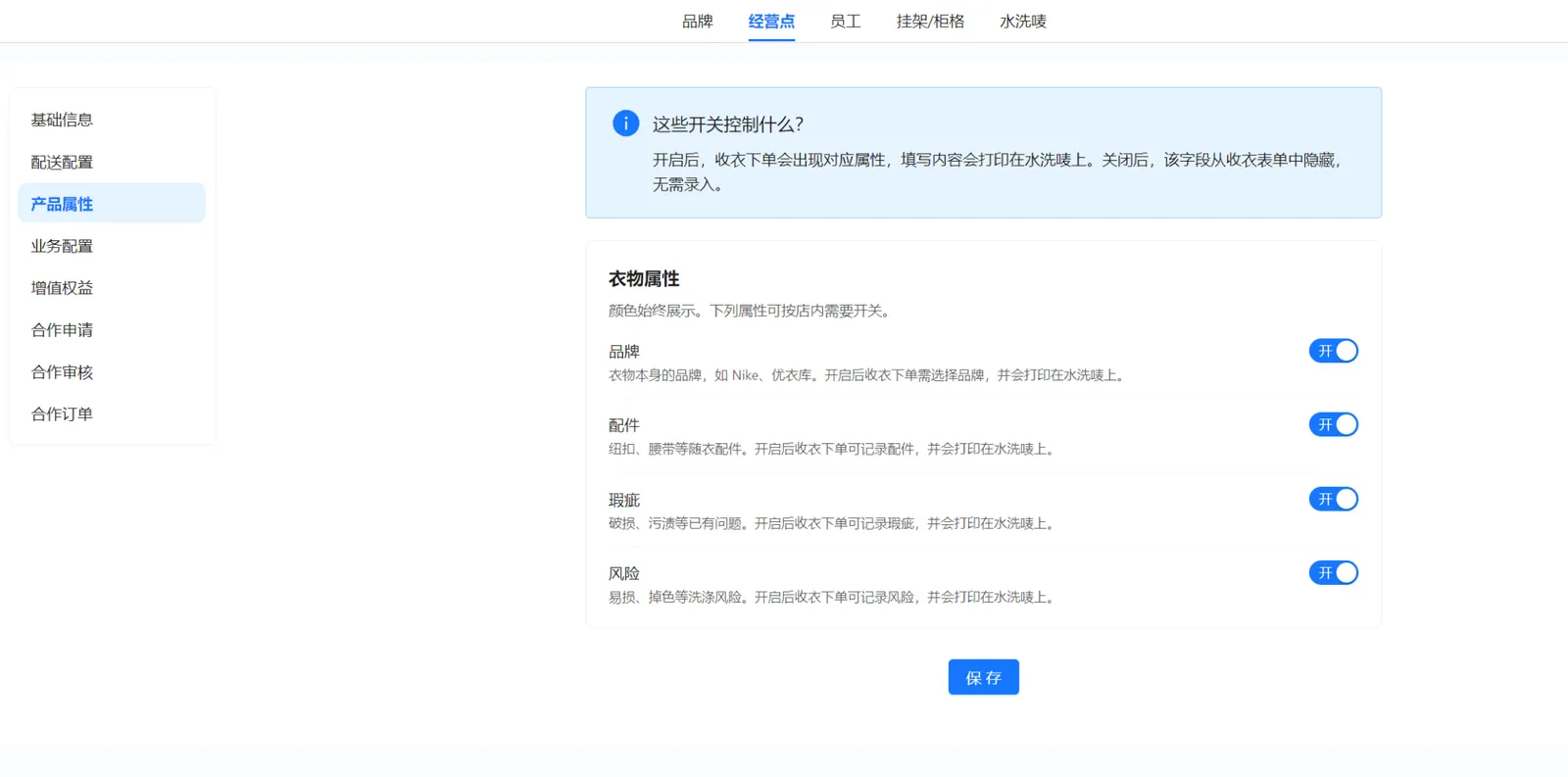Click the 配件 attribute label
The image size is (1568, 777).
[x=624, y=425]
